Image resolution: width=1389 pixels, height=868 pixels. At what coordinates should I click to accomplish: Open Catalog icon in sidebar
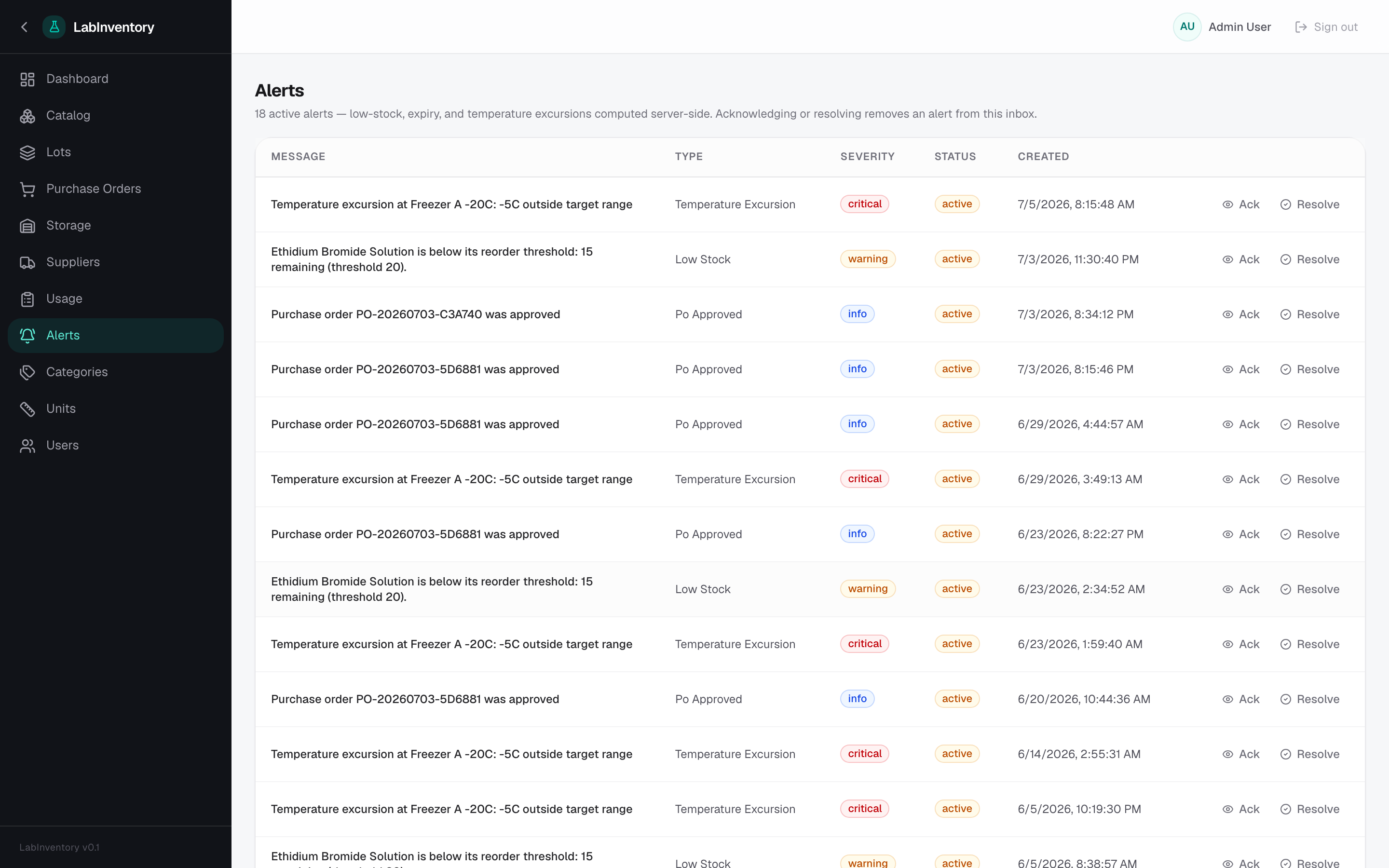pyautogui.click(x=27, y=116)
